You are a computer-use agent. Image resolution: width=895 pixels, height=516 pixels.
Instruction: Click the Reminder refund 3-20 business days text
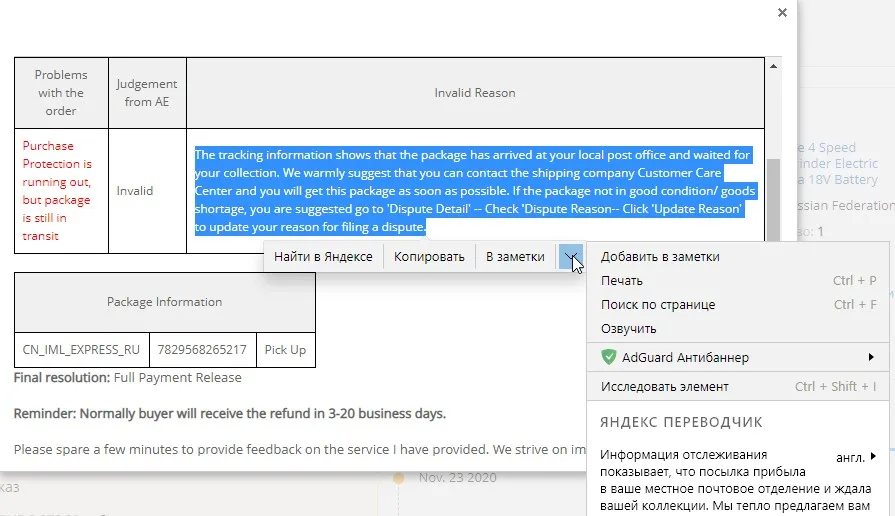coord(229,414)
